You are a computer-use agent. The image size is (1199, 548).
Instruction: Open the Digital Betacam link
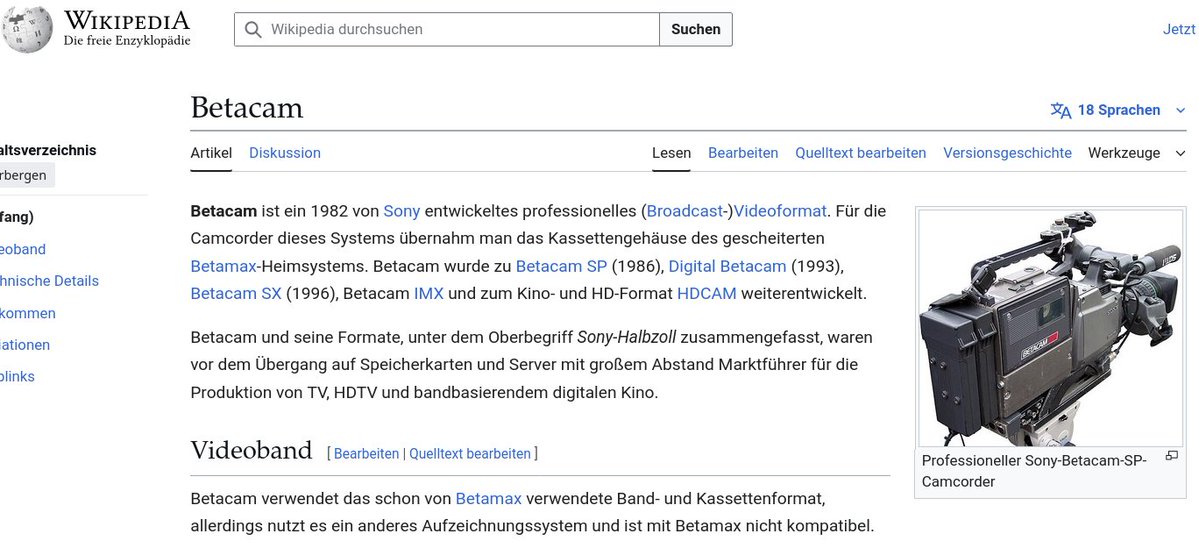(x=727, y=266)
